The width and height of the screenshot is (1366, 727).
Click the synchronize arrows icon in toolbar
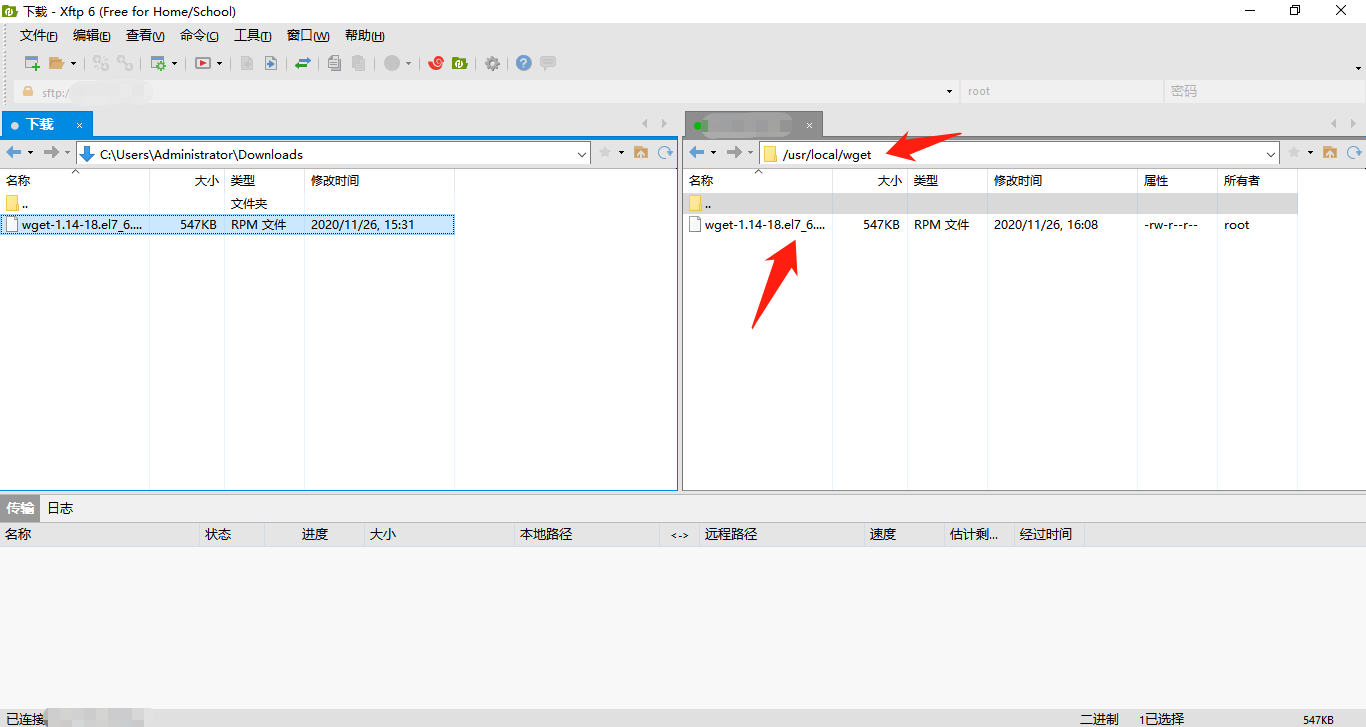tap(303, 63)
